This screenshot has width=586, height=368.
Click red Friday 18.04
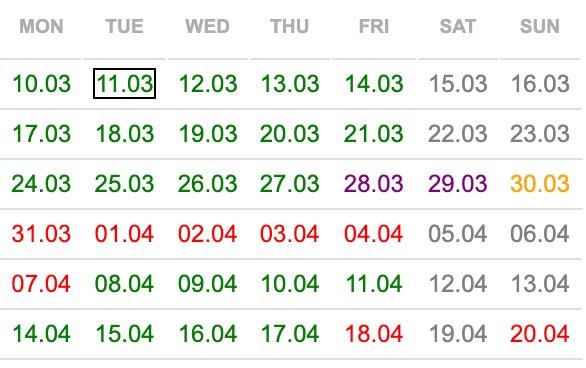374,334
